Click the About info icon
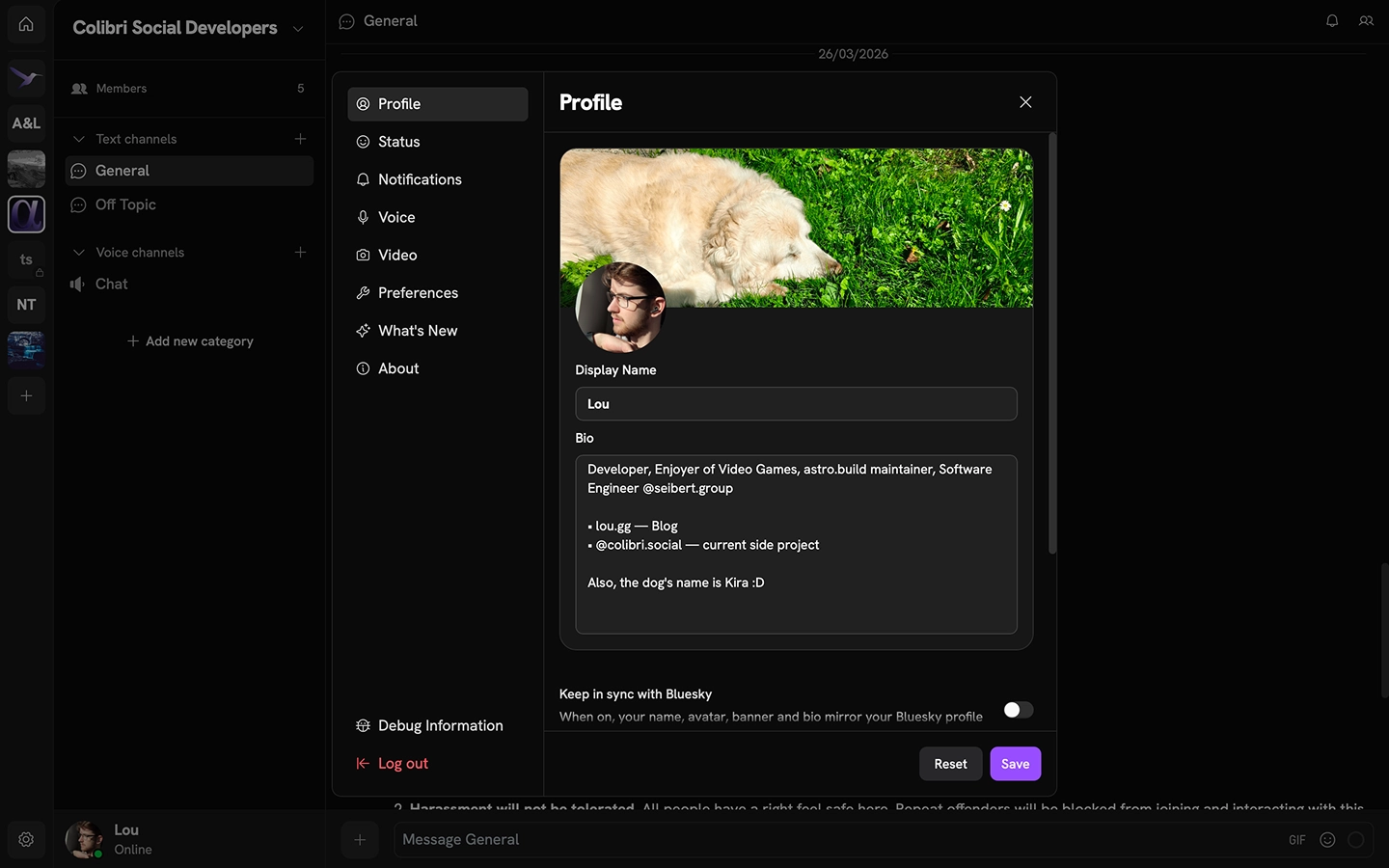 (363, 368)
